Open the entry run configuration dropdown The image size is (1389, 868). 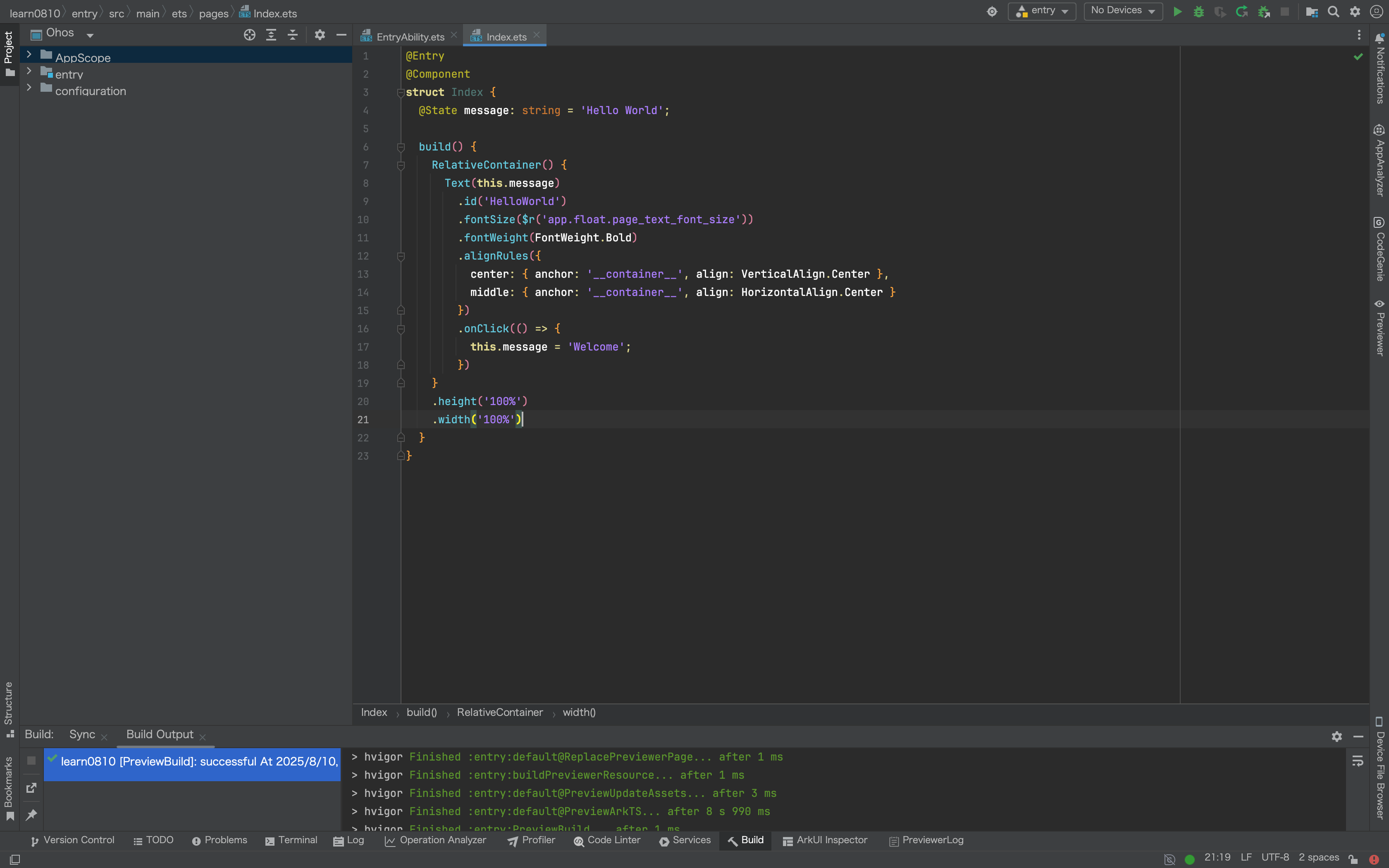1042,11
